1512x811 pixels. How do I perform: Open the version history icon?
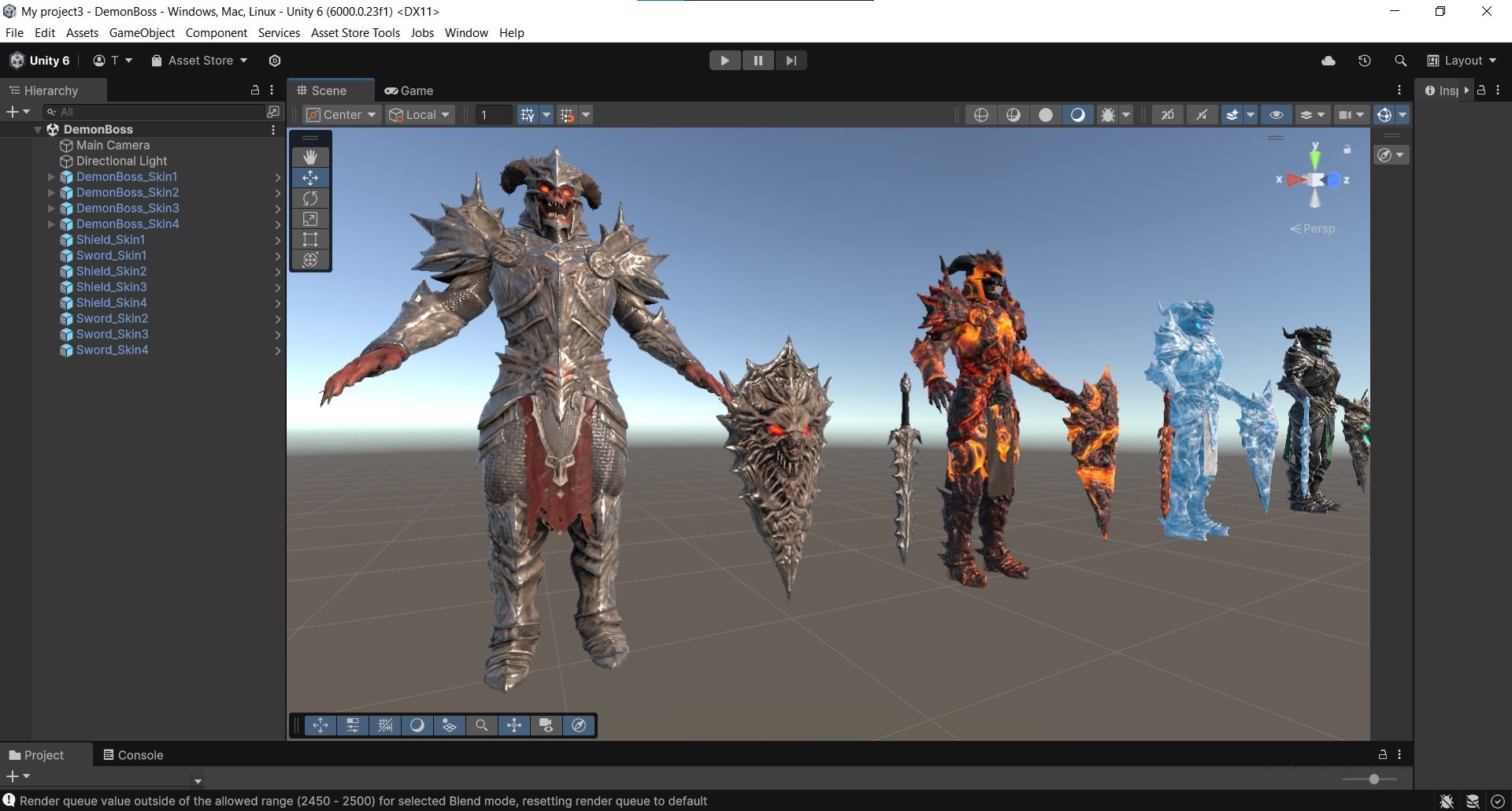1365,61
